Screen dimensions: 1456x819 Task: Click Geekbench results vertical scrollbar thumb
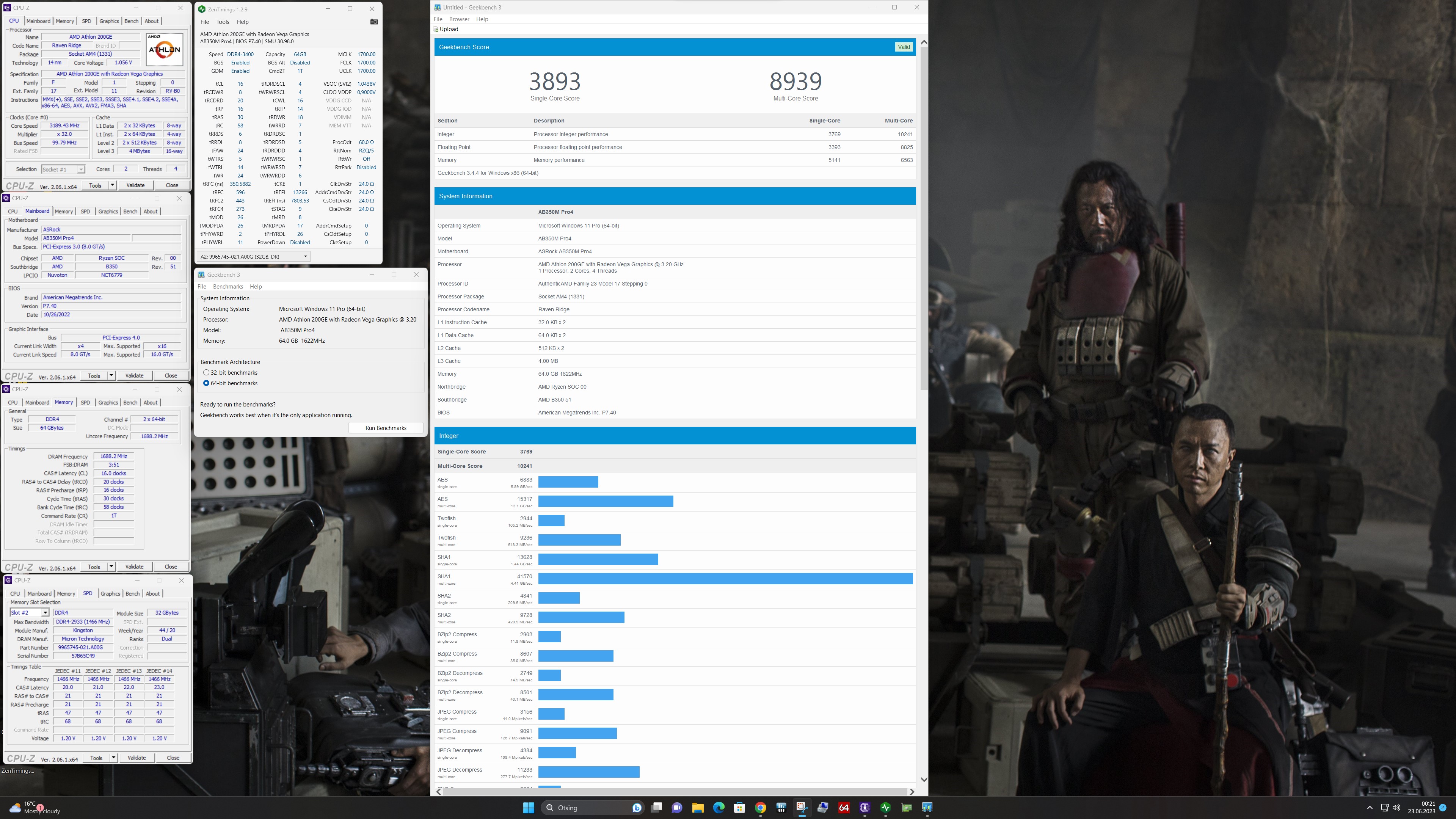point(924,218)
